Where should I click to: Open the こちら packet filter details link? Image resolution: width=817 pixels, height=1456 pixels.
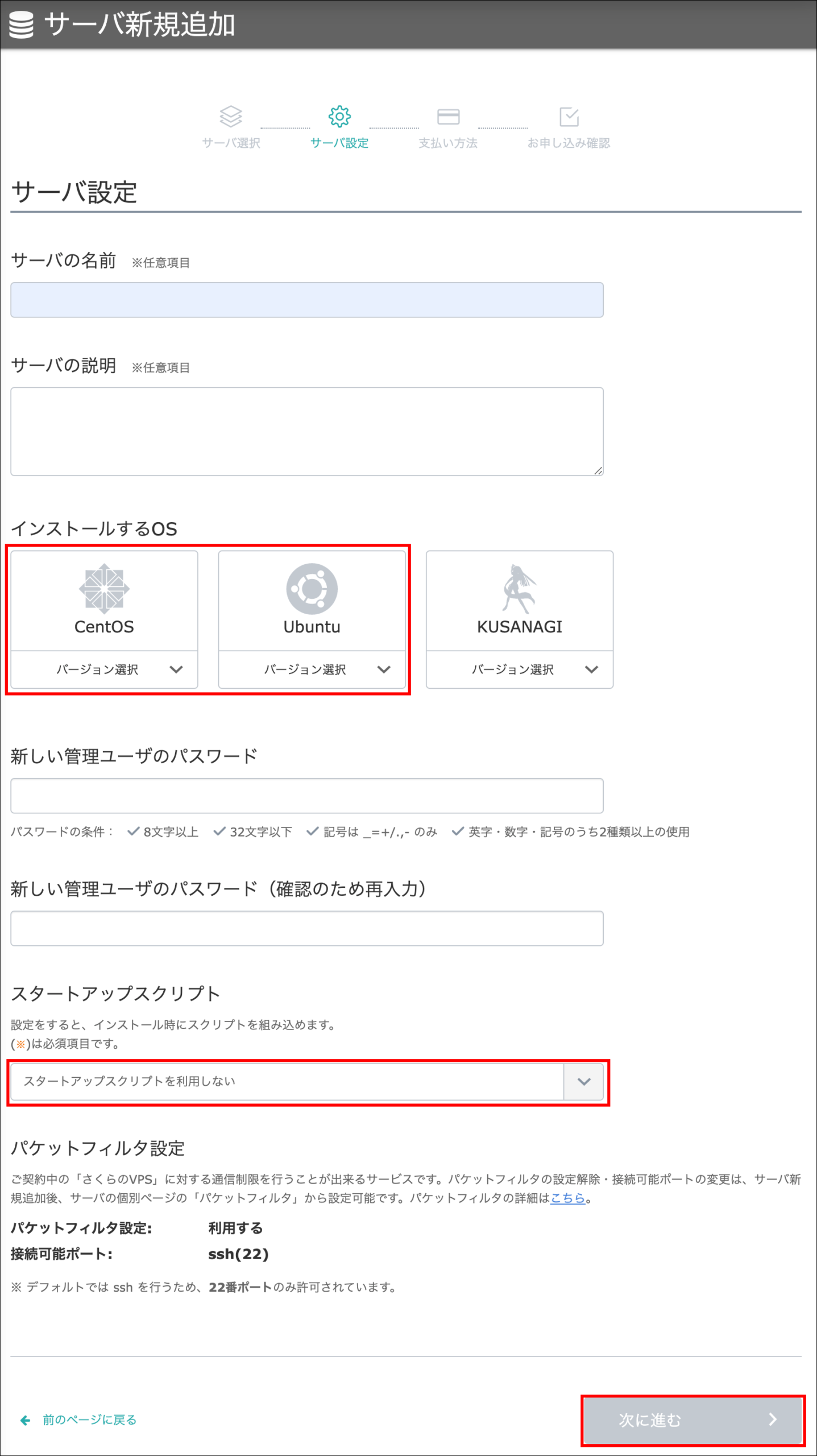tap(567, 1198)
